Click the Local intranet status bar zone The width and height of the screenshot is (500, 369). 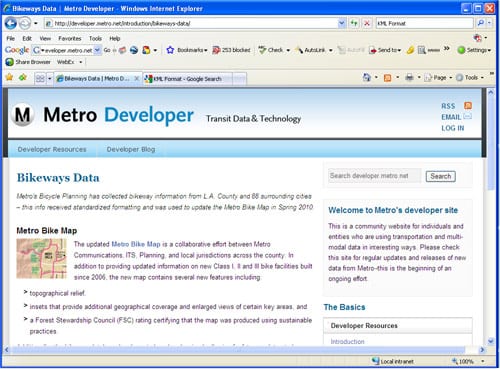tap(393, 361)
